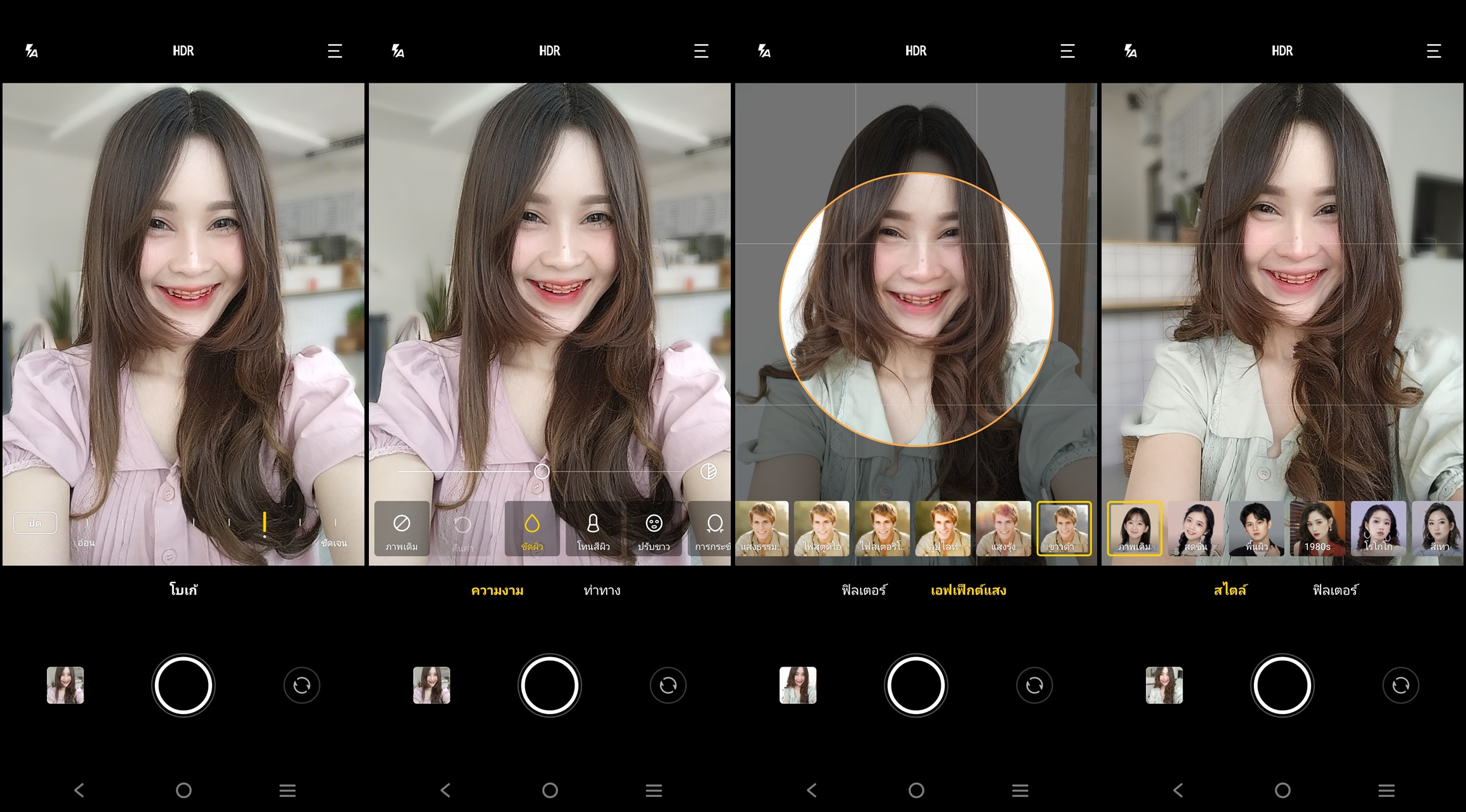Open recent apps under the เอฟเฟ็กต์แสง screen
Viewport: 1466px width, 812px height.
click(1020, 790)
